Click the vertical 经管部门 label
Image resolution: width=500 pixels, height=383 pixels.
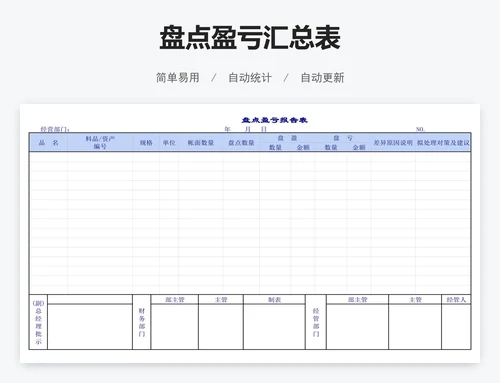[316, 322]
